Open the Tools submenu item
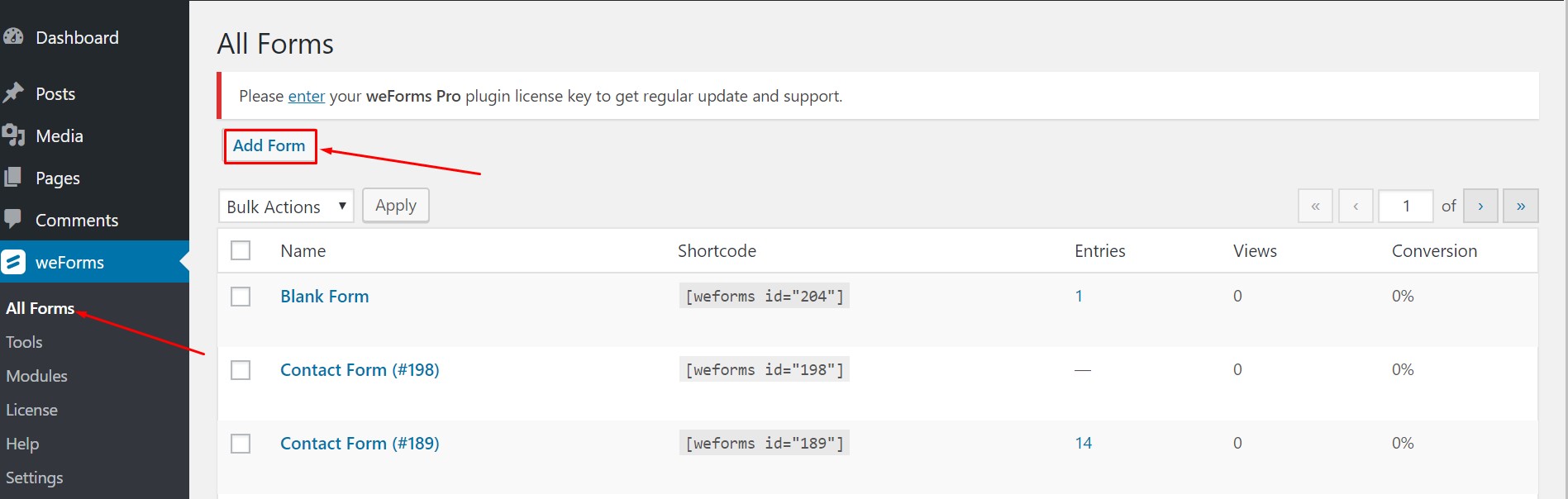 click(x=24, y=342)
